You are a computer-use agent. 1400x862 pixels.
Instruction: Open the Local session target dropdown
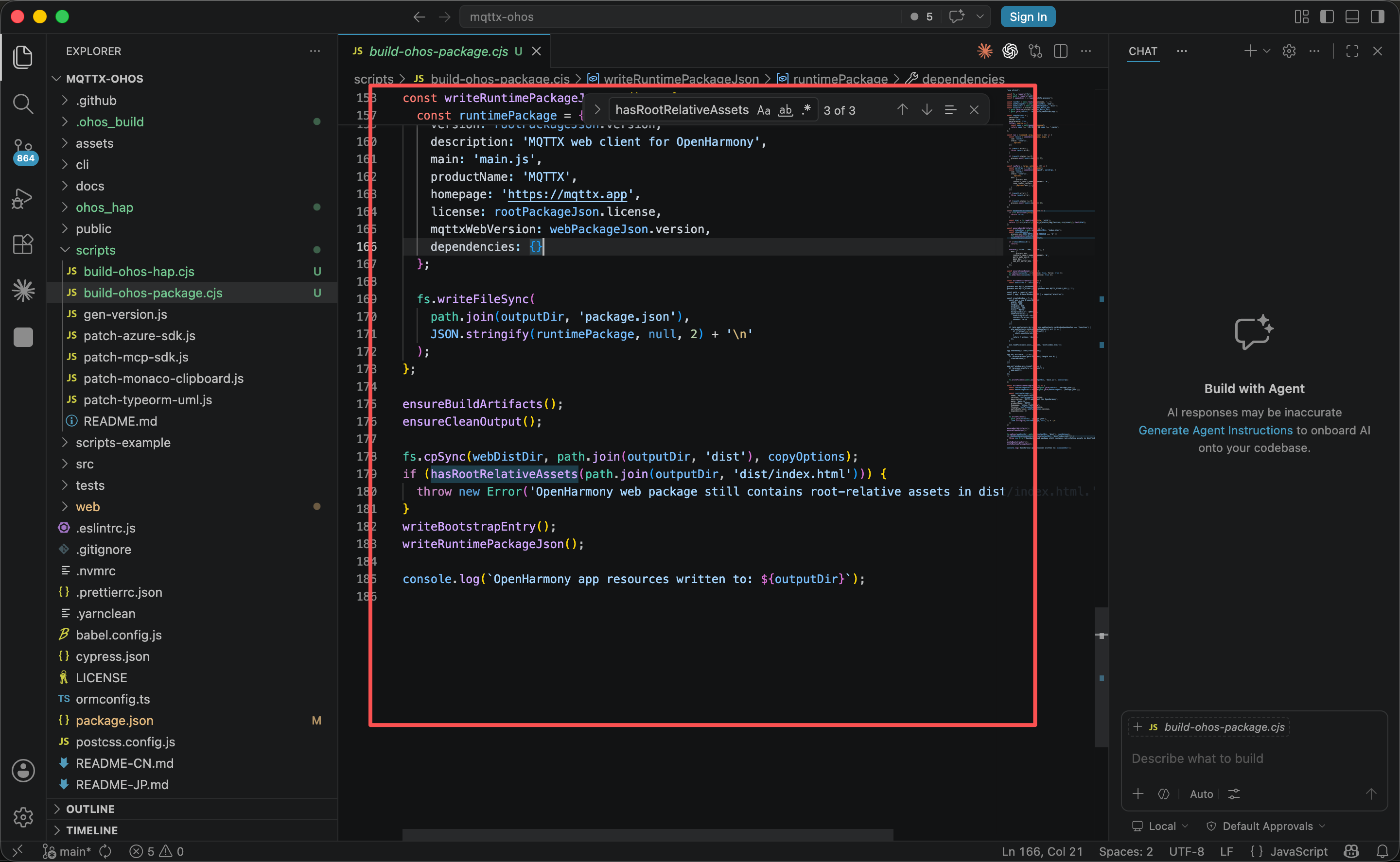1160,826
